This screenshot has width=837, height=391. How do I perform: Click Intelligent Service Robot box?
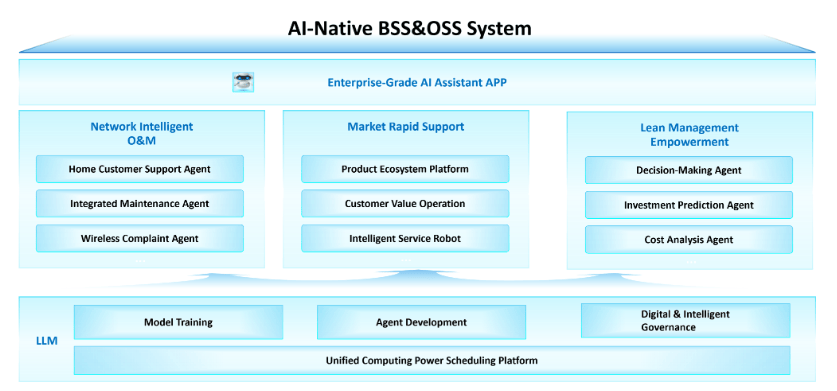(x=405, y=238)
